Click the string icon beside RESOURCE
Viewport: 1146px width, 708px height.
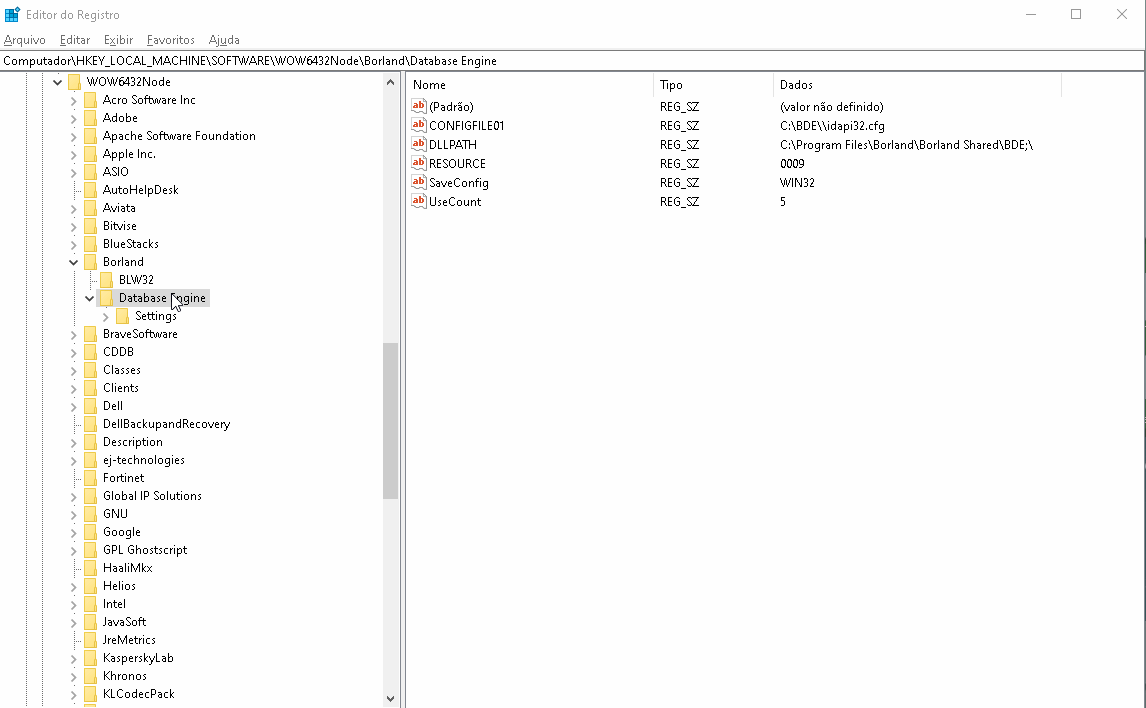click(x=419, y=164)
